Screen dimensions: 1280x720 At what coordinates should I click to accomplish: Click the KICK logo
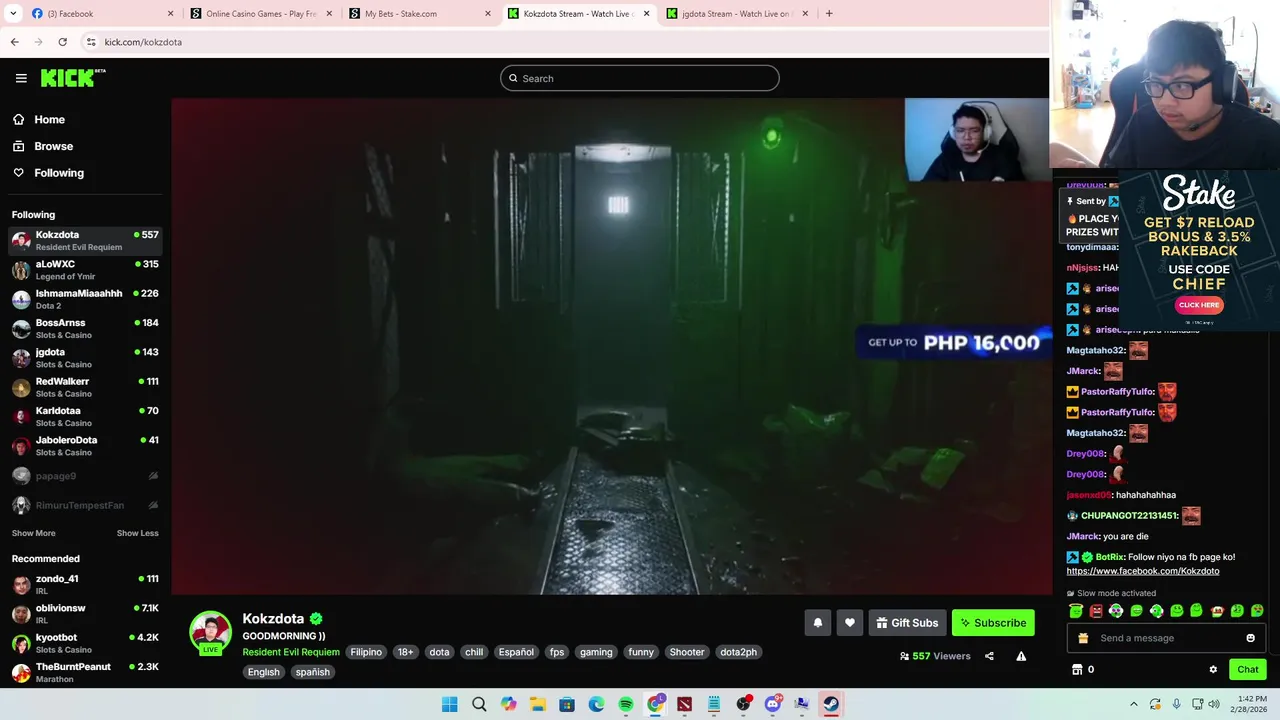point(72,78)
